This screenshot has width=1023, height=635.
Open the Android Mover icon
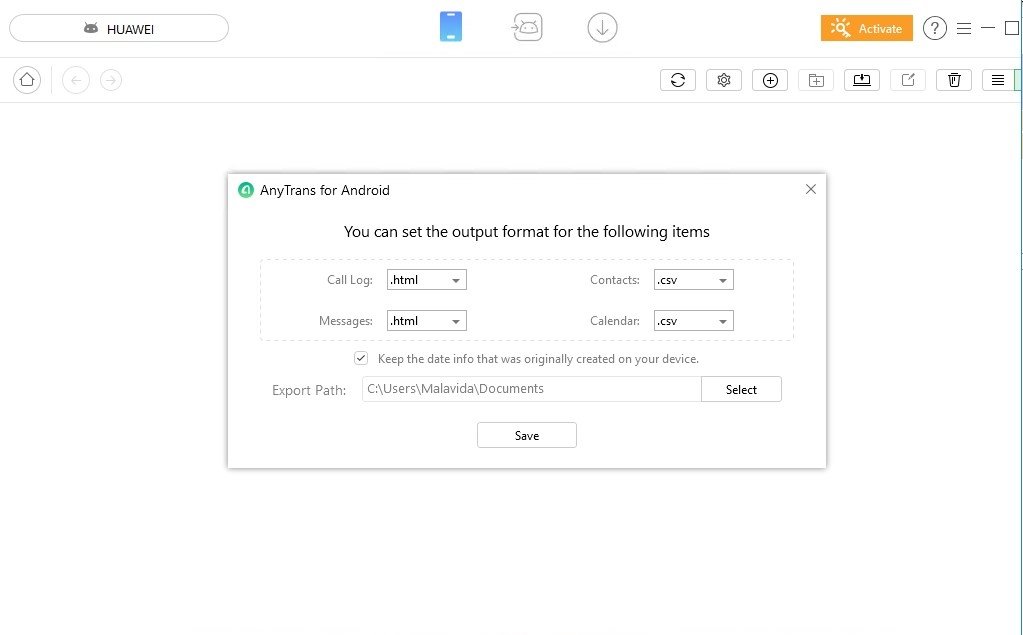pos(527,27)
